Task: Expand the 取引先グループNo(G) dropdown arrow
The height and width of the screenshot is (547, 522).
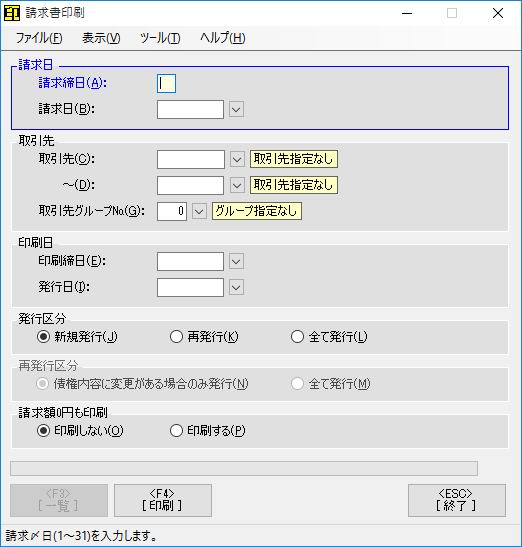Action: tap(199, 211)
